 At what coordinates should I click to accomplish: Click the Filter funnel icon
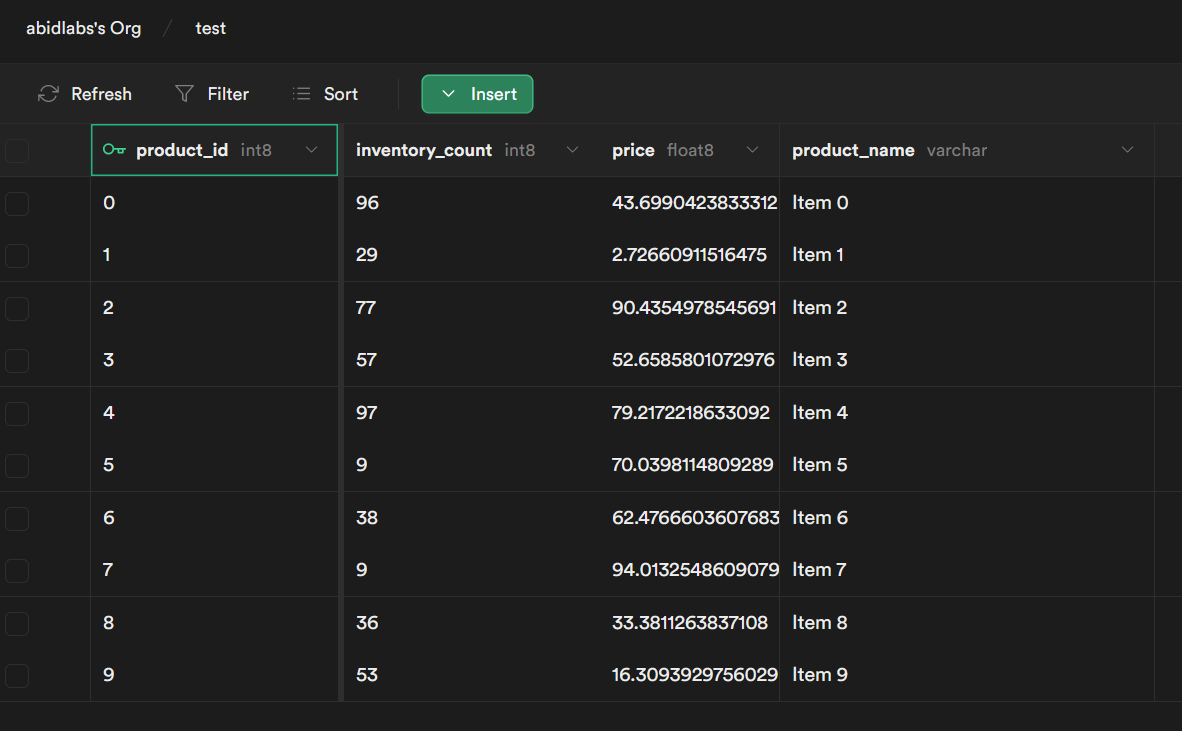tap(184, 94)
